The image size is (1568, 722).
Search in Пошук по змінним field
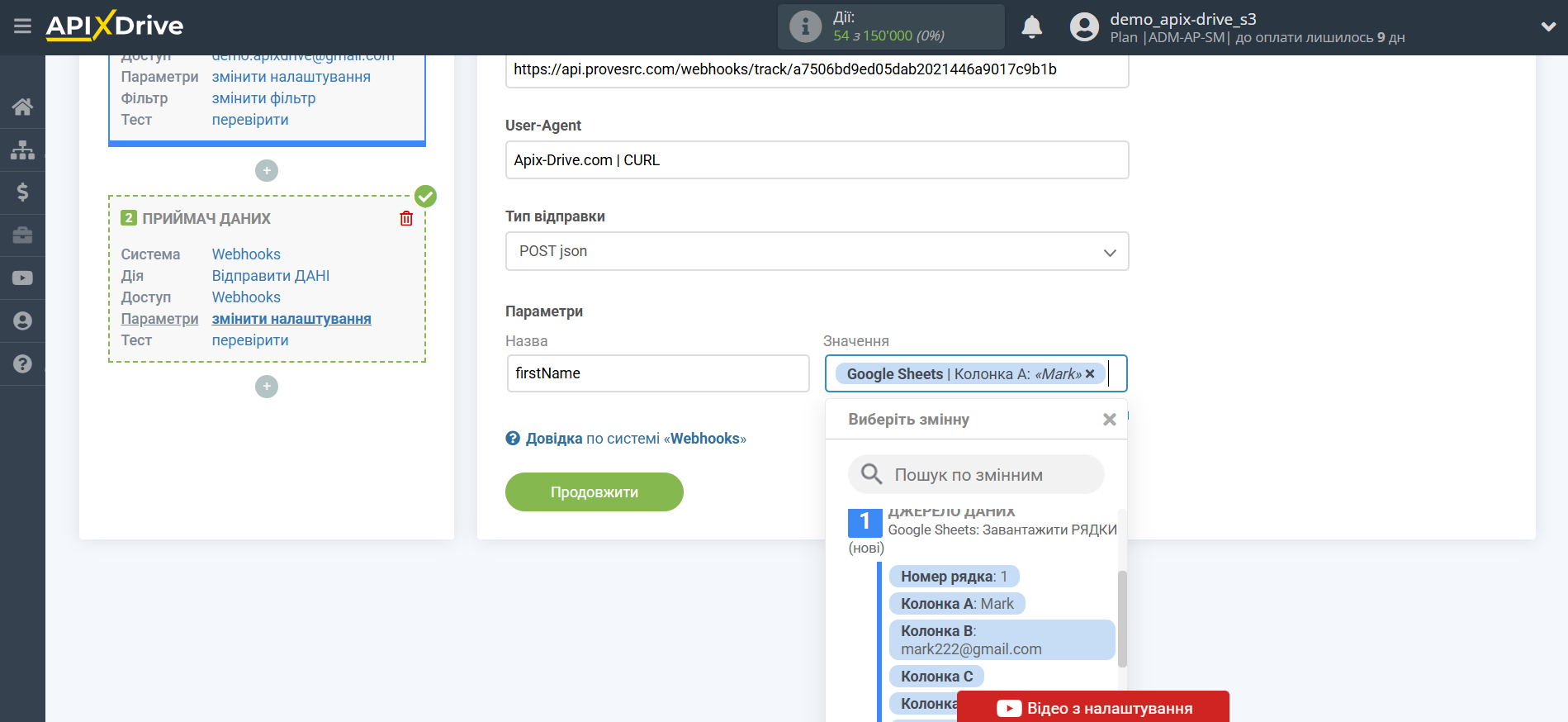[x=976, y=474]
